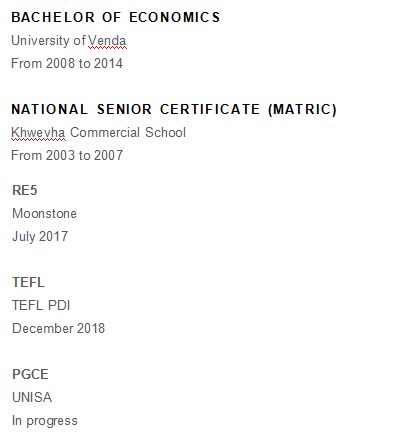The width and height of the screenshot is (396, 437).
Task: Click the misspelled word Venda
Action: pyautogui.click(x=107, y=41)
